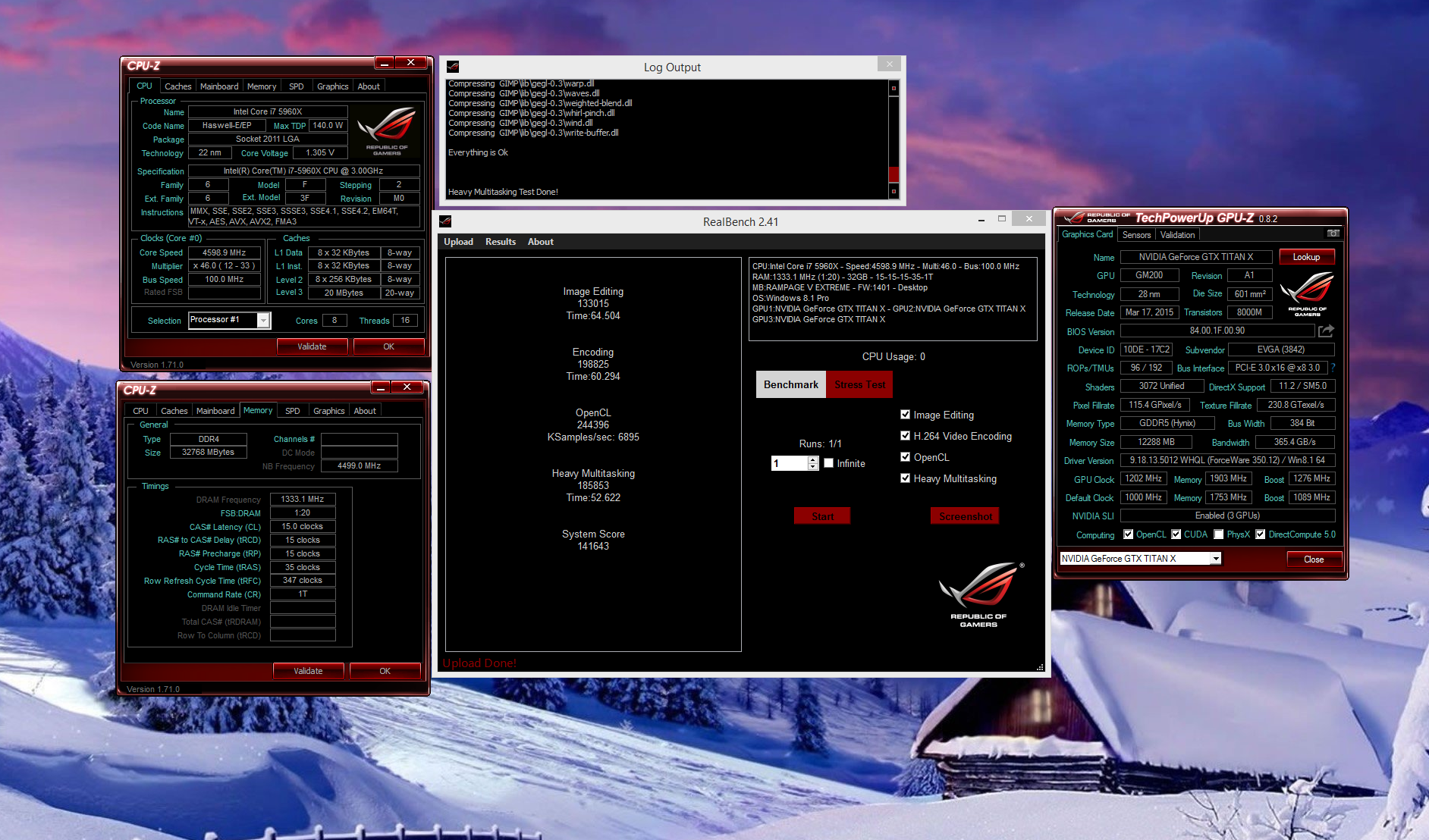1429x840 pixels.
Task: Open the Results menu in RealBench
Action: click(501, 242)
